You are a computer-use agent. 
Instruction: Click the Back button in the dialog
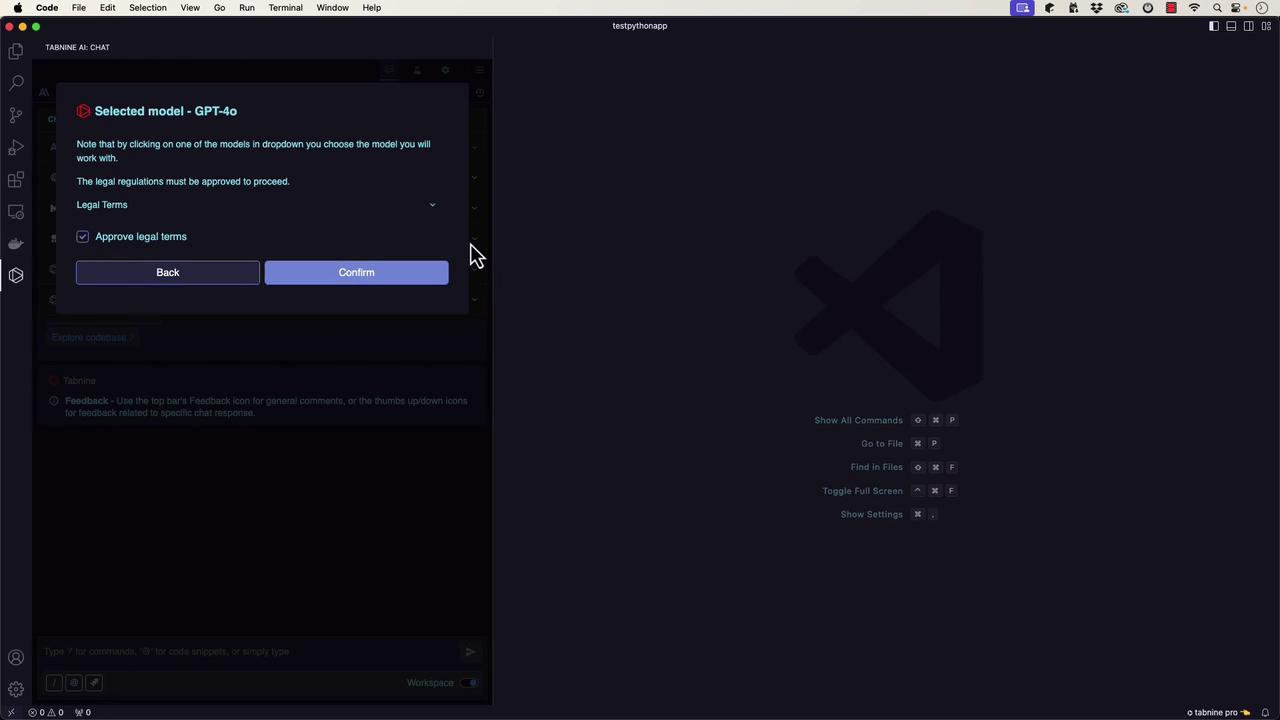click(168, 273)
